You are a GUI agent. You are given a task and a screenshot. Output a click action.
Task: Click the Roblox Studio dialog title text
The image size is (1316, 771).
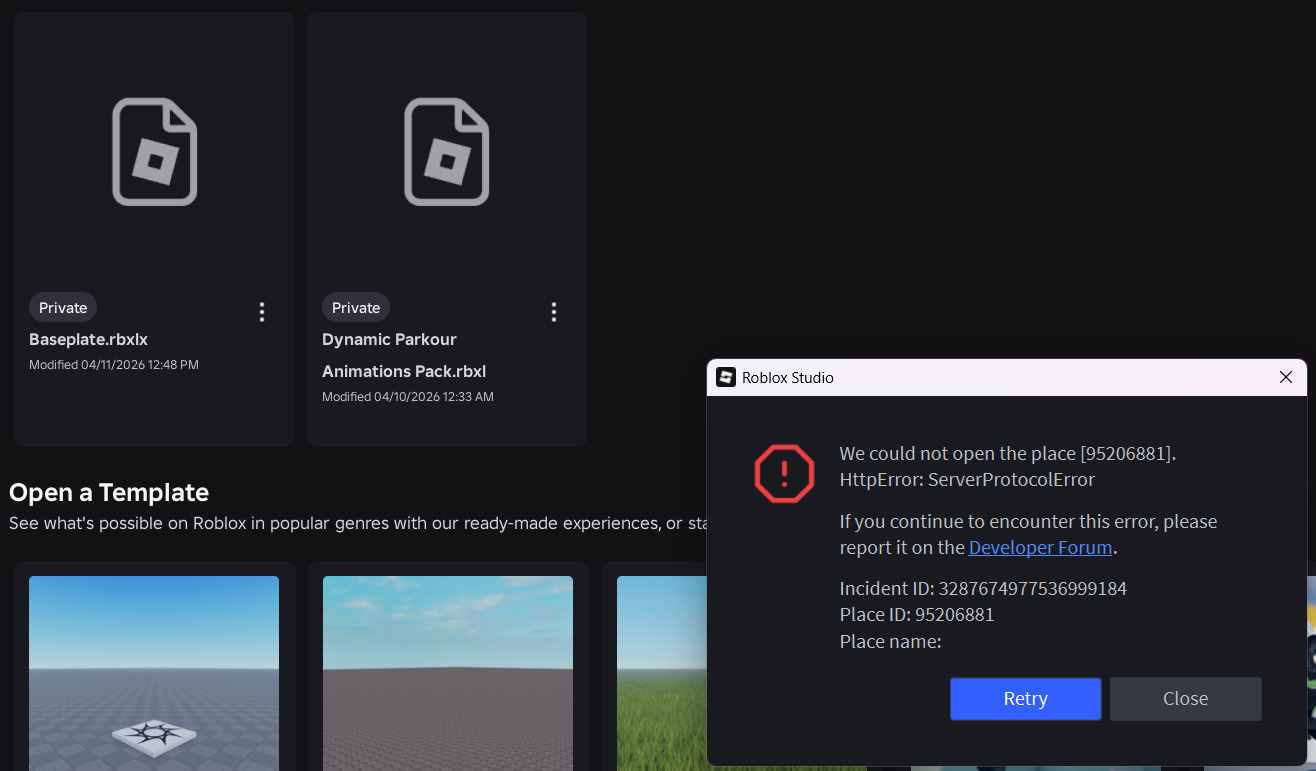(788, 378)
